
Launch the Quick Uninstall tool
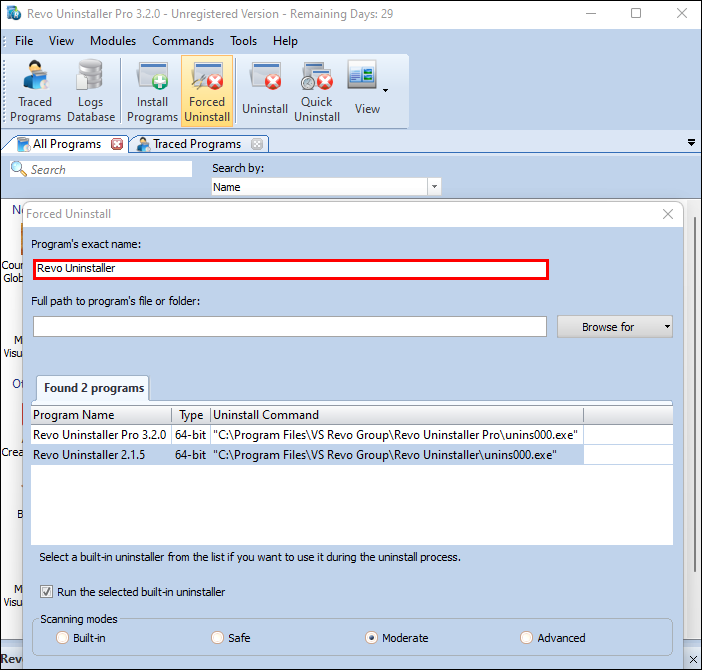tap(317, 91)
